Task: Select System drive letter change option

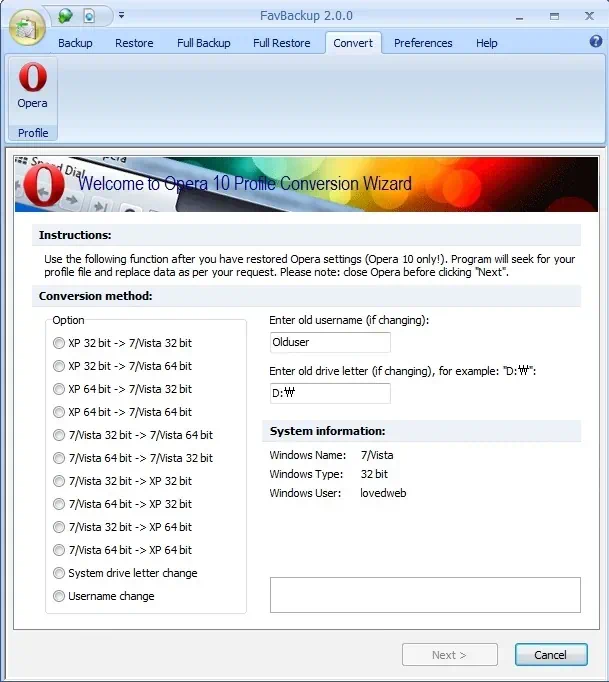Action: (59, 573)
